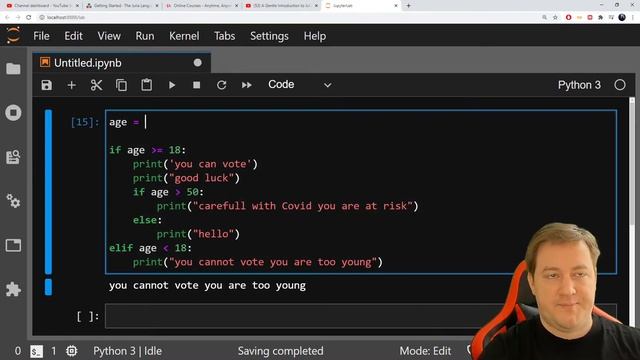Open the Chrome profile avatar
Screen dimensions: 640x360
click(x=622, y=17)
